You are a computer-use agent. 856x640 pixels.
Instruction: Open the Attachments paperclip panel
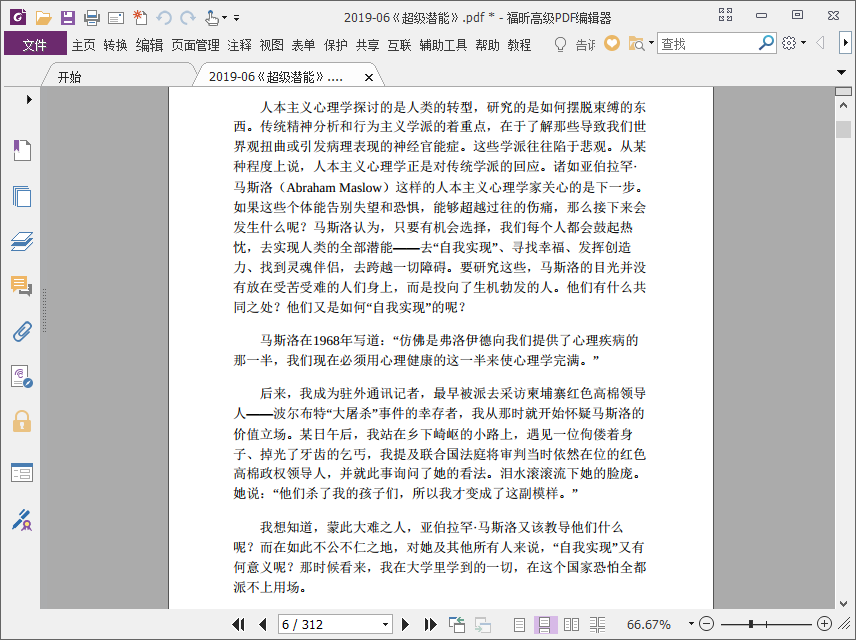pos(22,331)
